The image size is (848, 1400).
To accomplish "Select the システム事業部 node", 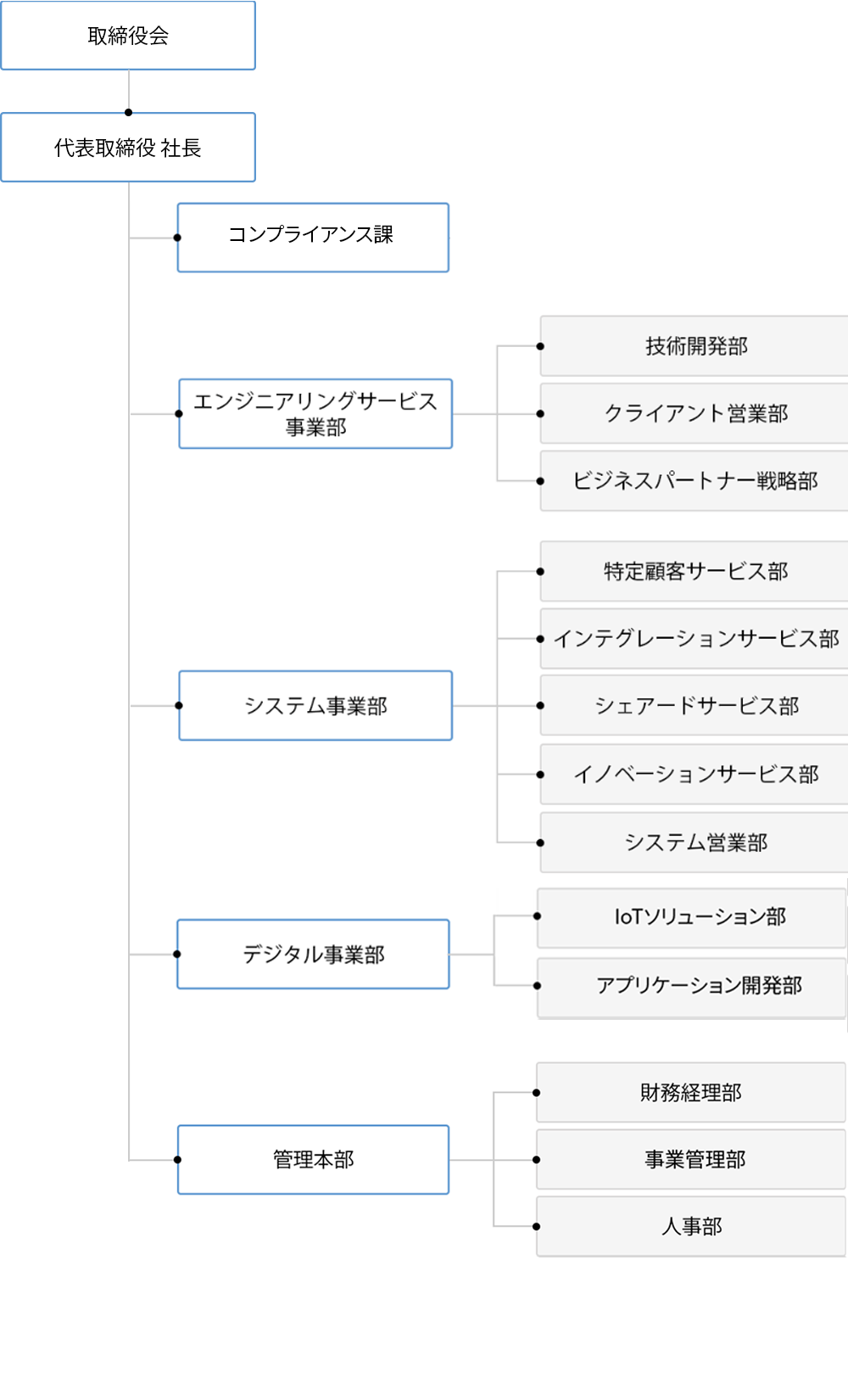I will coord(315,706).
